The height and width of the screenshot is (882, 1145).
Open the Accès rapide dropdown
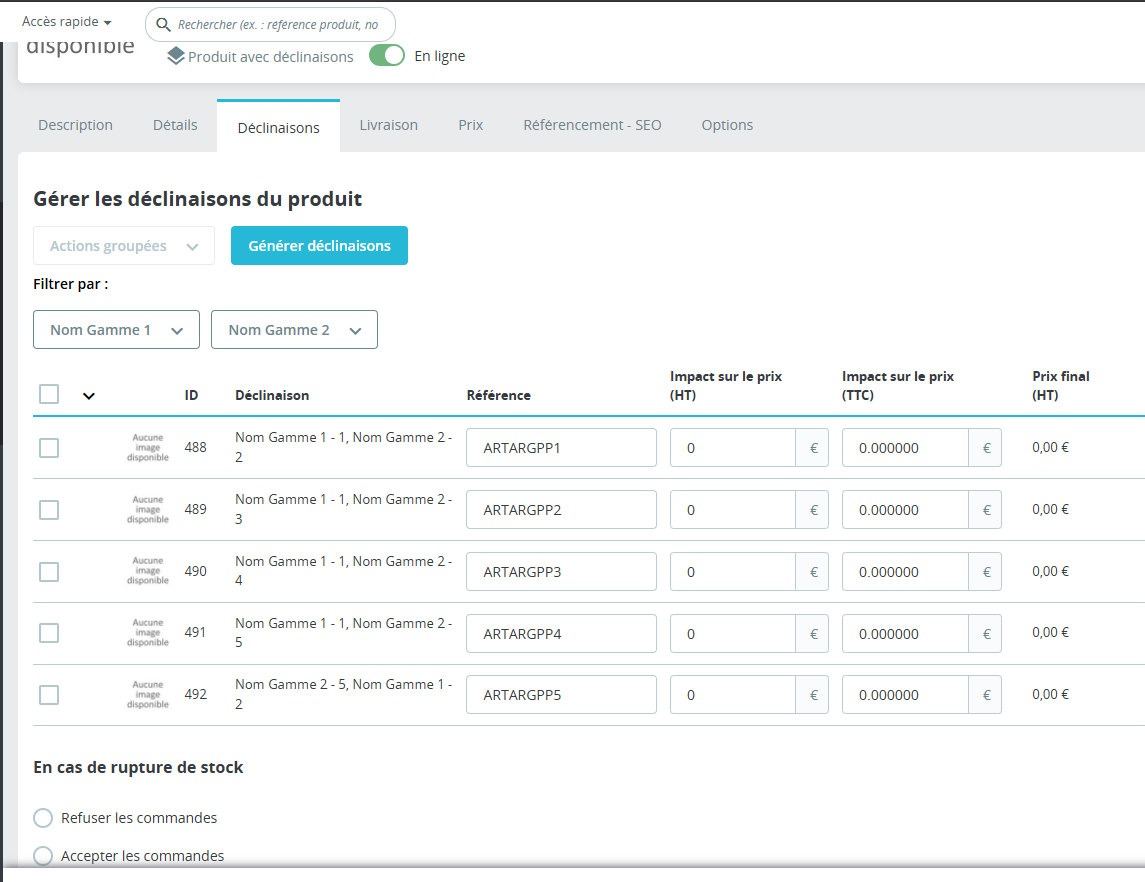66,22
